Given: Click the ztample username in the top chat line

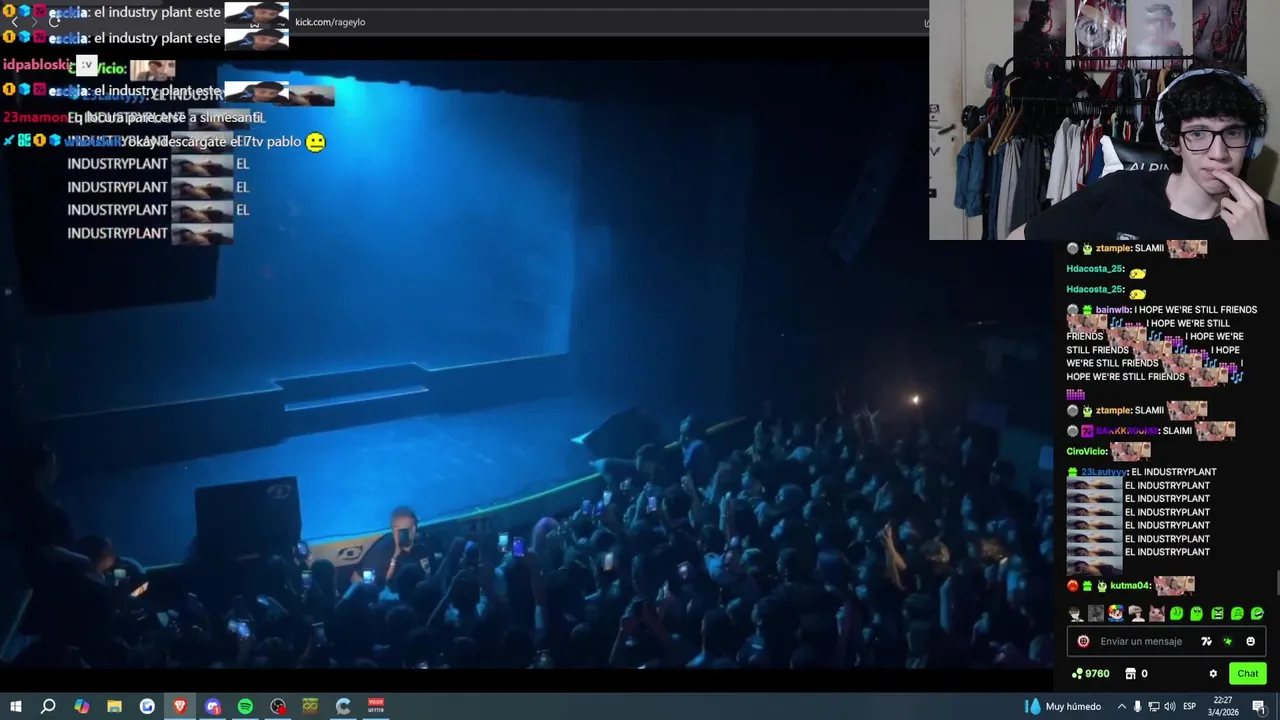Looking at the screenshot, I should pyautogui.click(x=1113, y=248).
